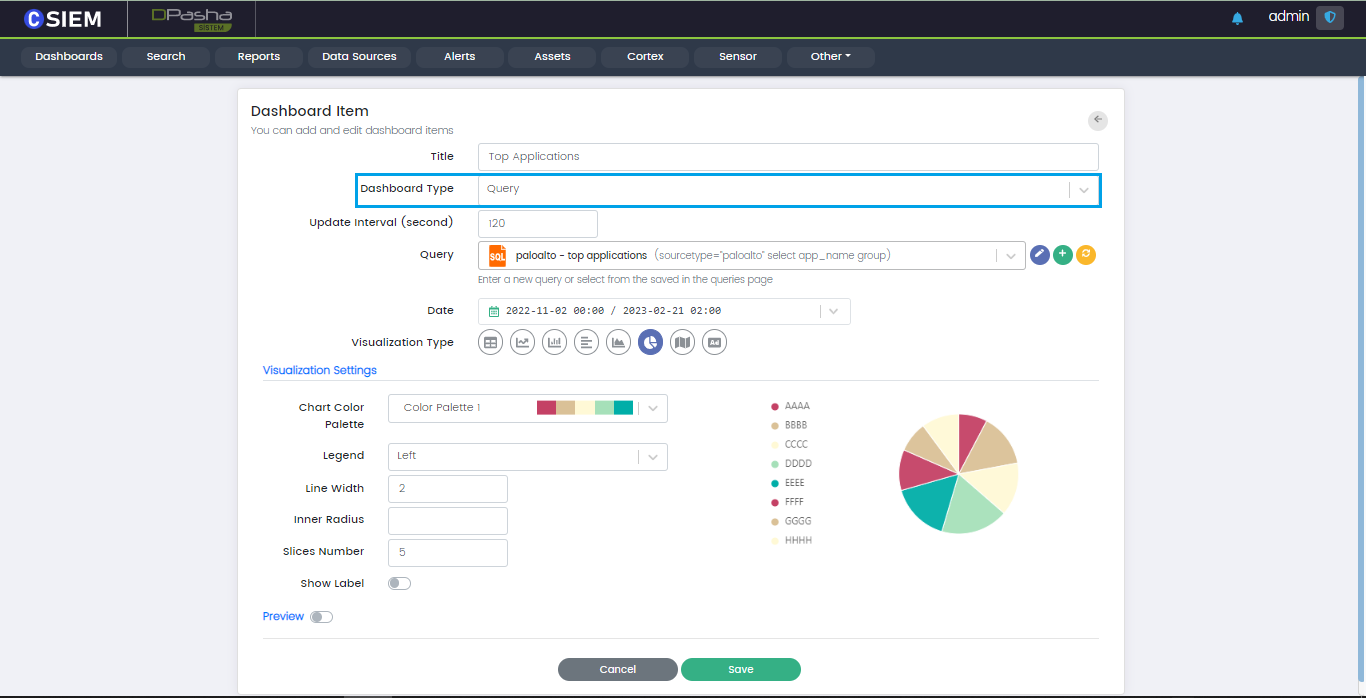Image resolution: width=1366 pixels, height=698 pixels.
Task: Open the notifications bell icon
Action: pos(1237,18)
